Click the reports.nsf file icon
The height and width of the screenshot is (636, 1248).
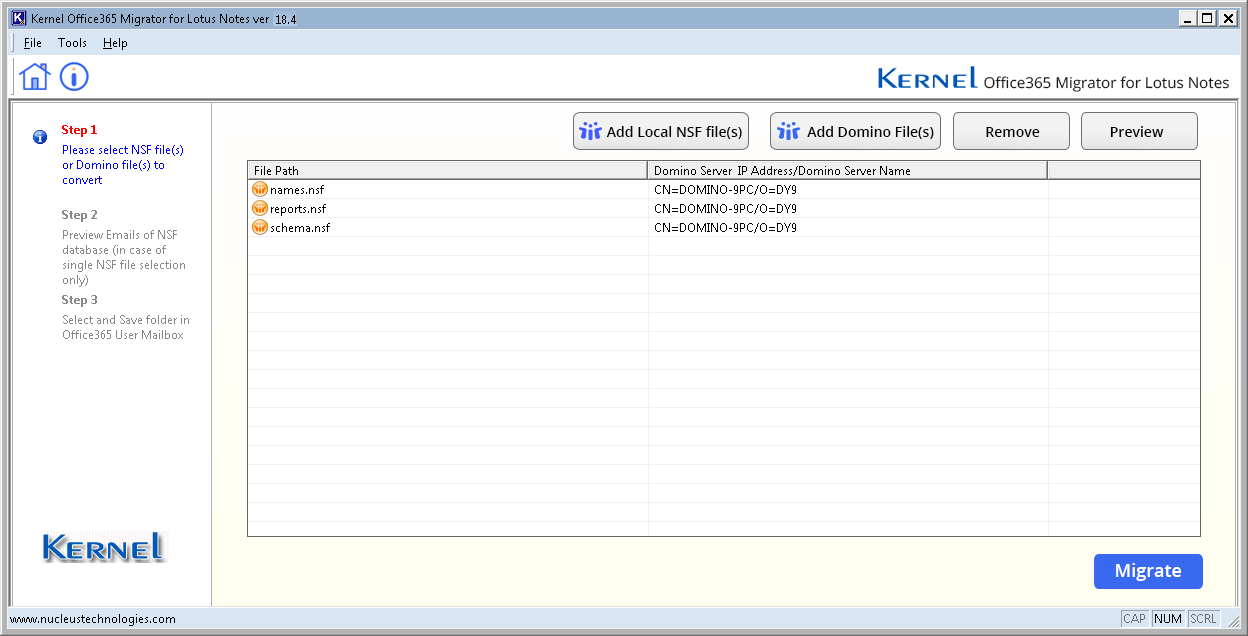point(260,209)
